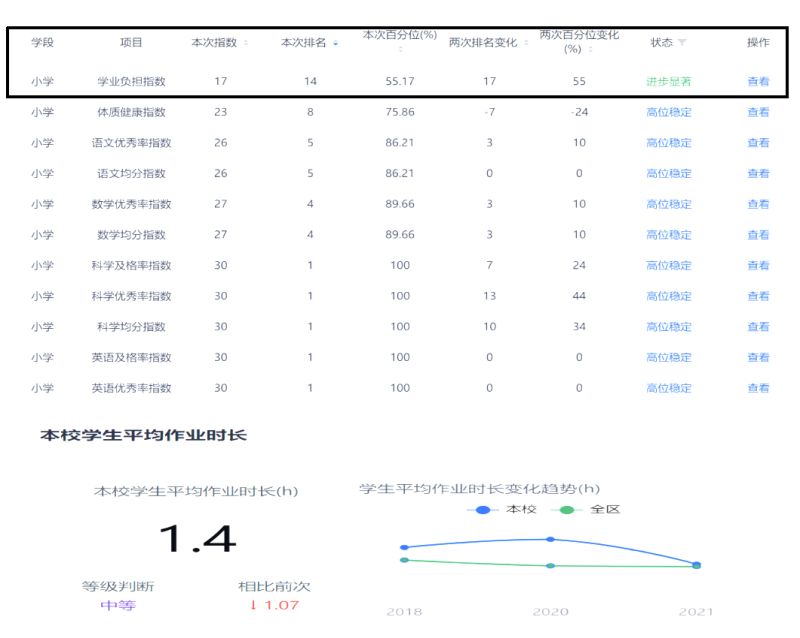This screenshot has width=800, height=638.
Task: Sort by 本次指数 column arrows
Action: coord(246,43)
